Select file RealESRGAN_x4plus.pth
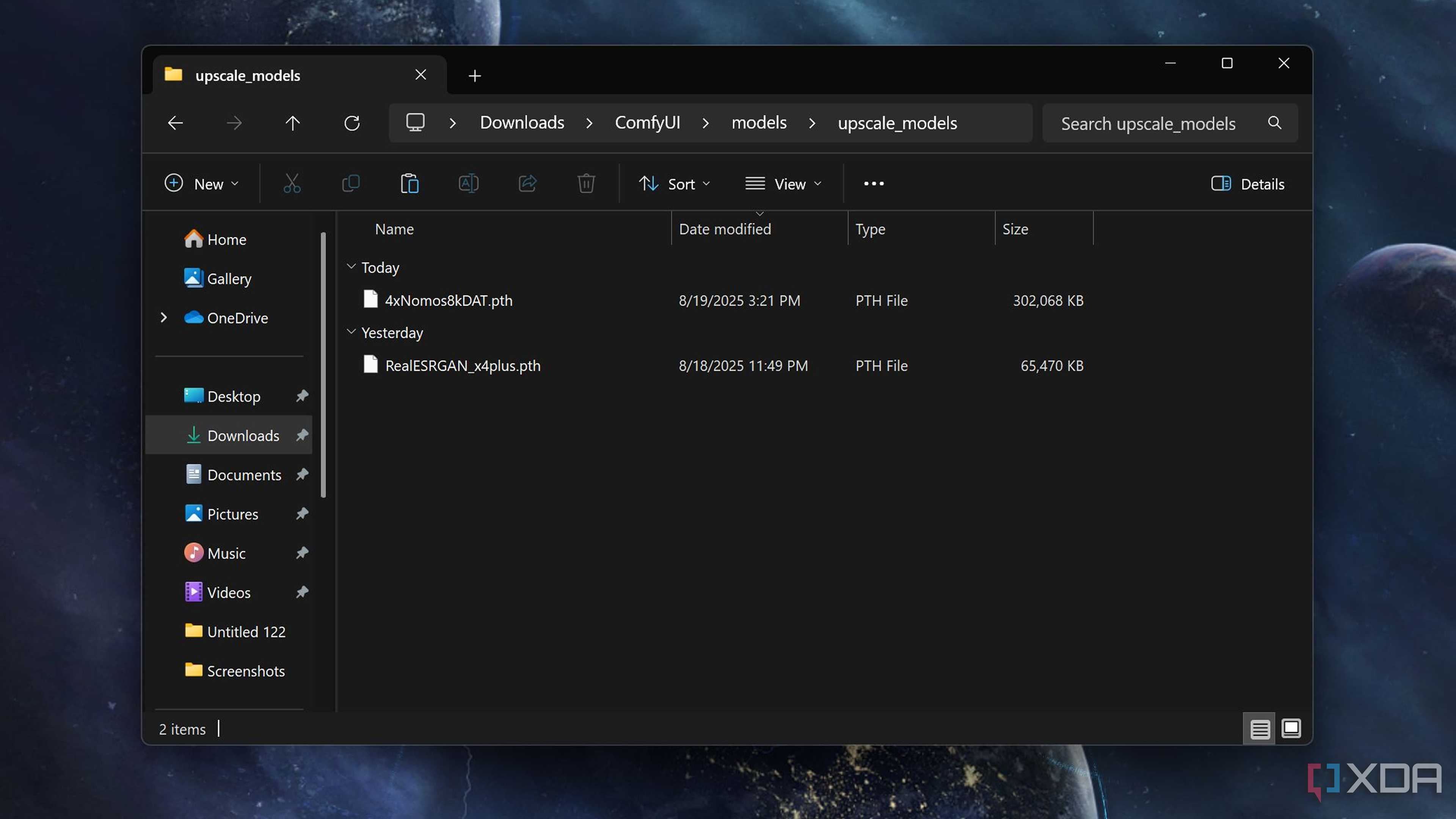The height and width of the screenshot is (819, 1456). [x=452, y=366]
